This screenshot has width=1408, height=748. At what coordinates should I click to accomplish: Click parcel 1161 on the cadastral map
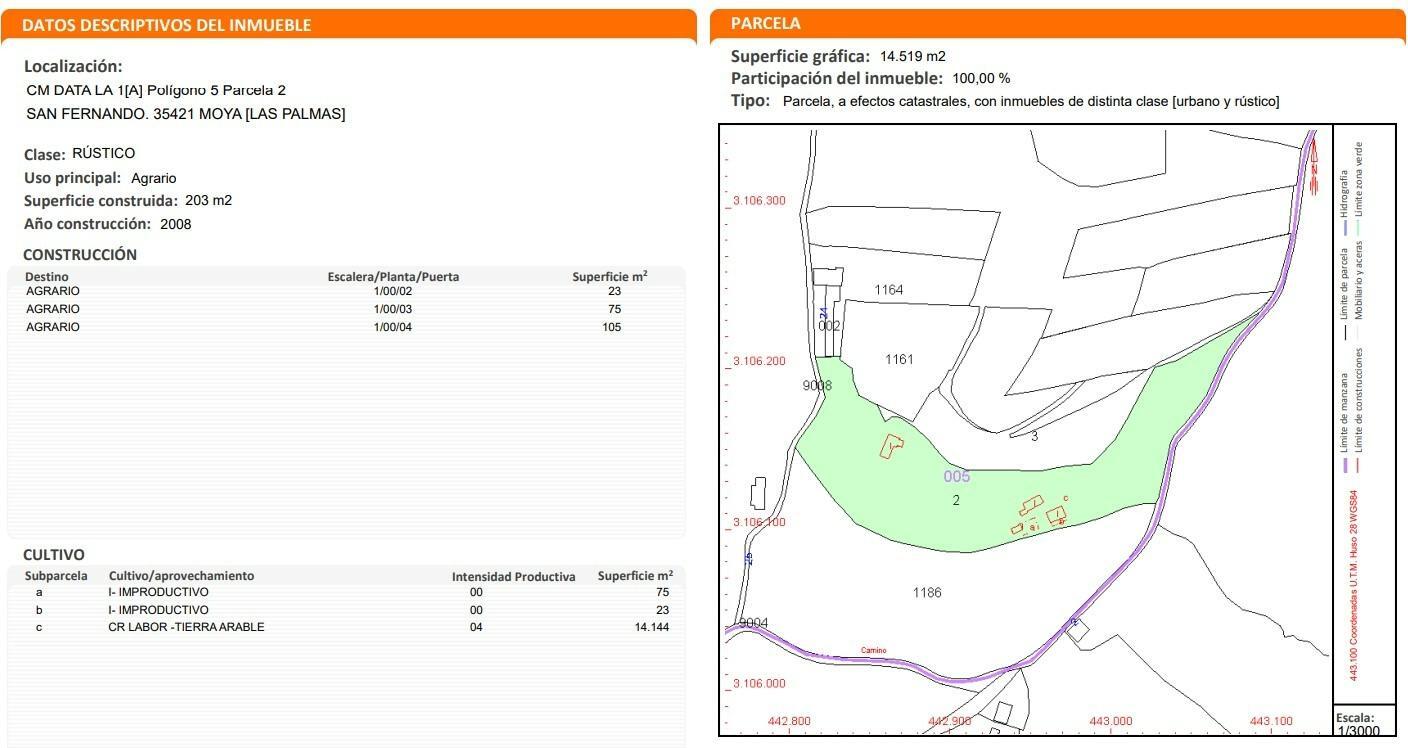[x=899, y=359]
